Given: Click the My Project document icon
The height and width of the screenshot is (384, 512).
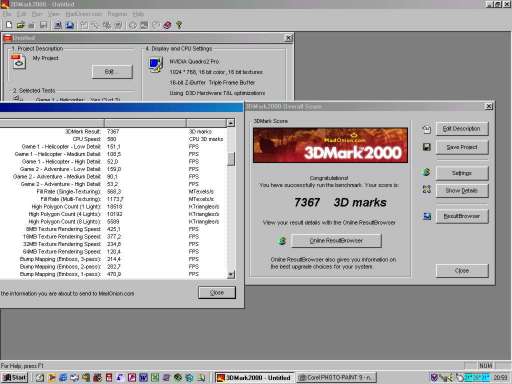Looking at the screenshot, I should [18, 62].
